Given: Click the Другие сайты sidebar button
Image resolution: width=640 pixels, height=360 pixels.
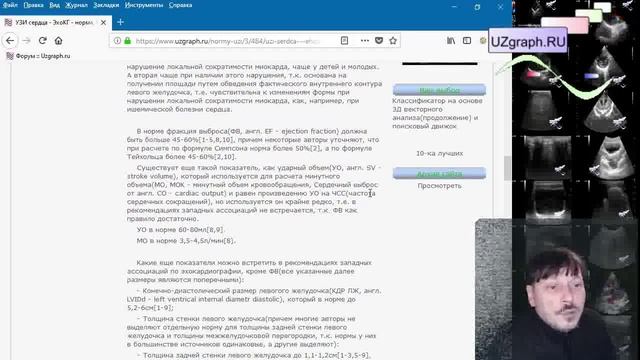Looking at the screenshot, I should (439, 173).
